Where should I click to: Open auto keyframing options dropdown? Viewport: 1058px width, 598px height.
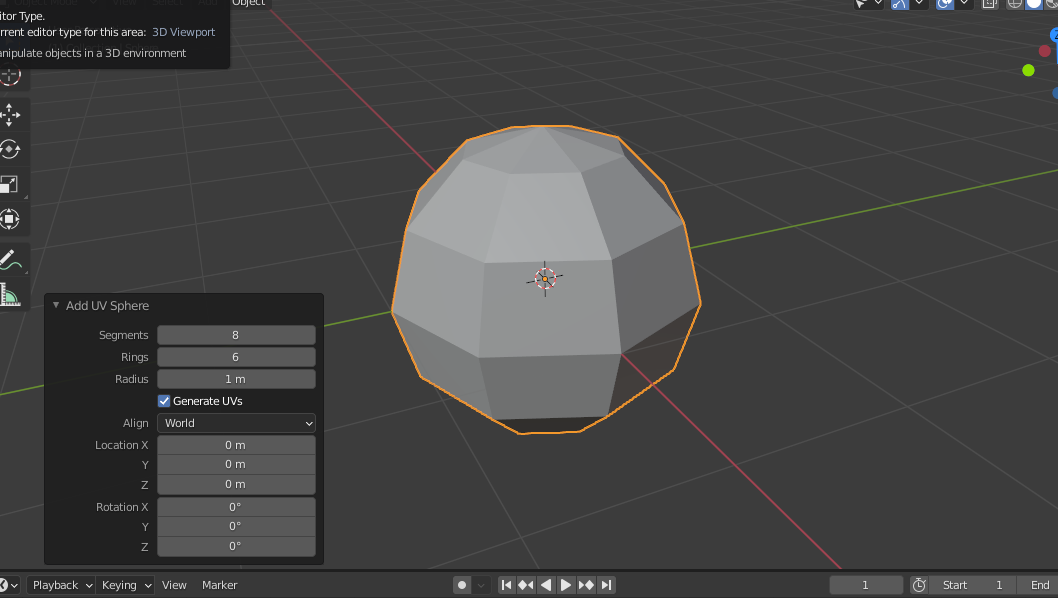[481, 585]
